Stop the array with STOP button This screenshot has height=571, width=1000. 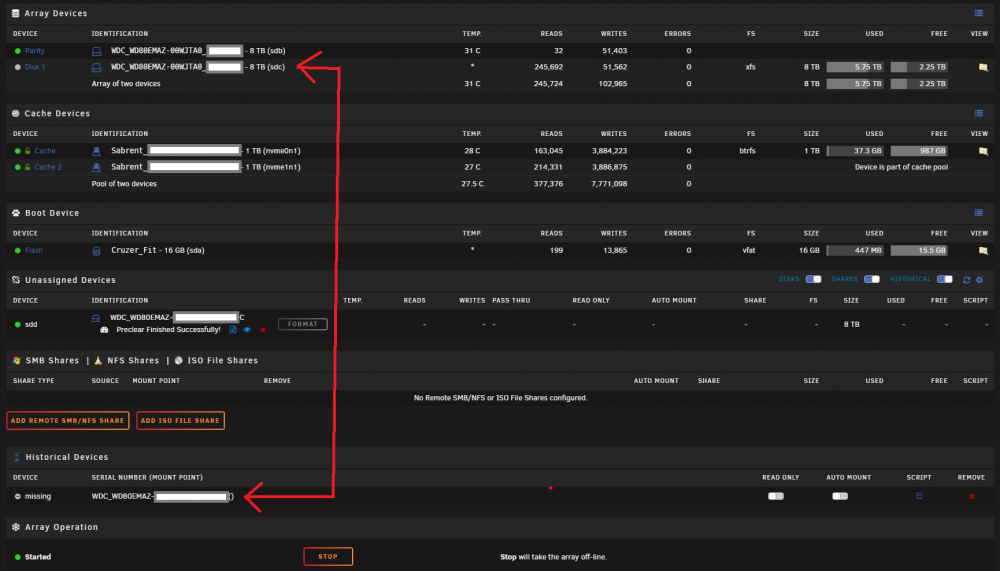328,556
